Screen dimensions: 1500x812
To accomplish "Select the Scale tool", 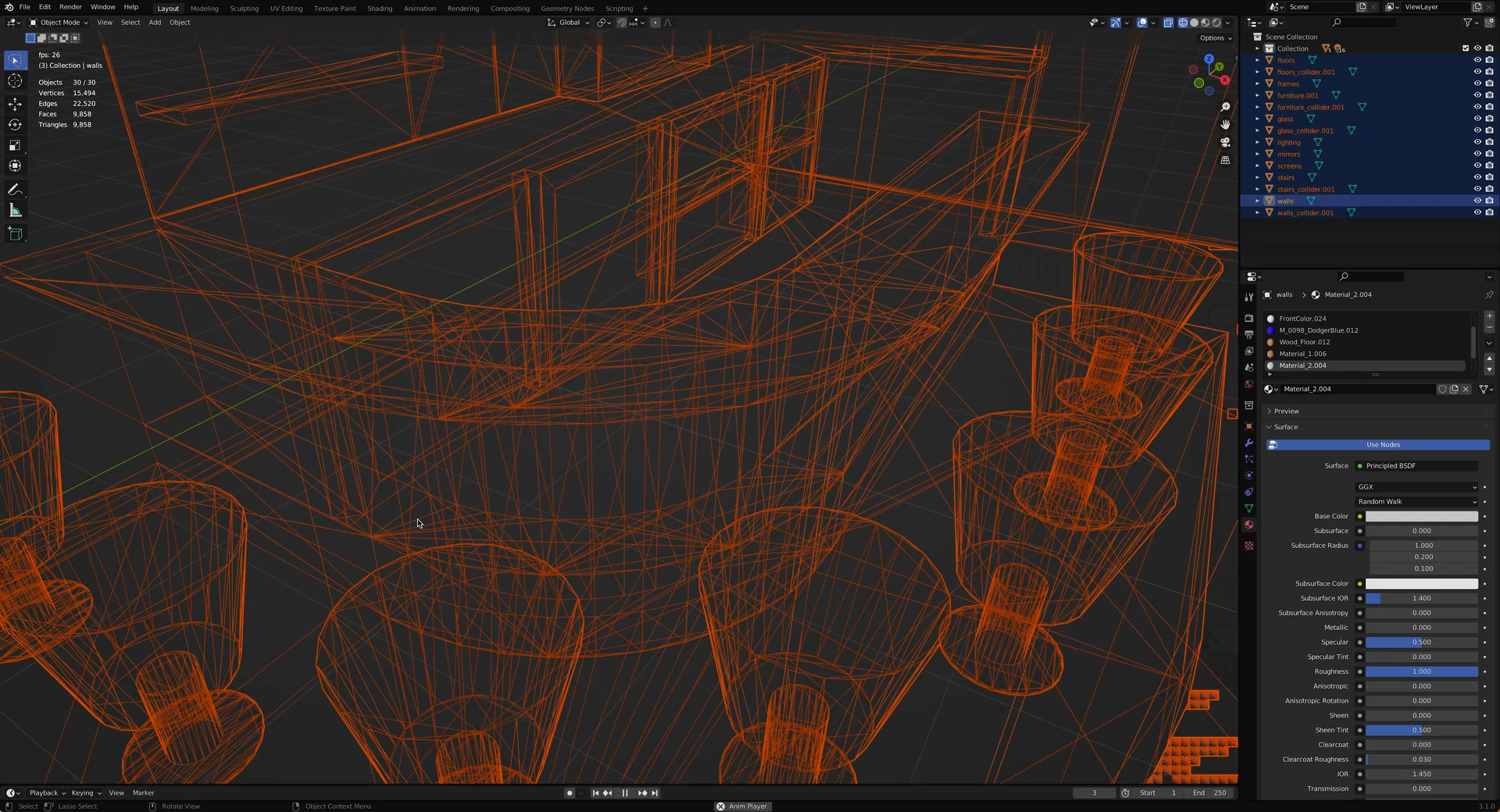I will click(x=15, y=145).
